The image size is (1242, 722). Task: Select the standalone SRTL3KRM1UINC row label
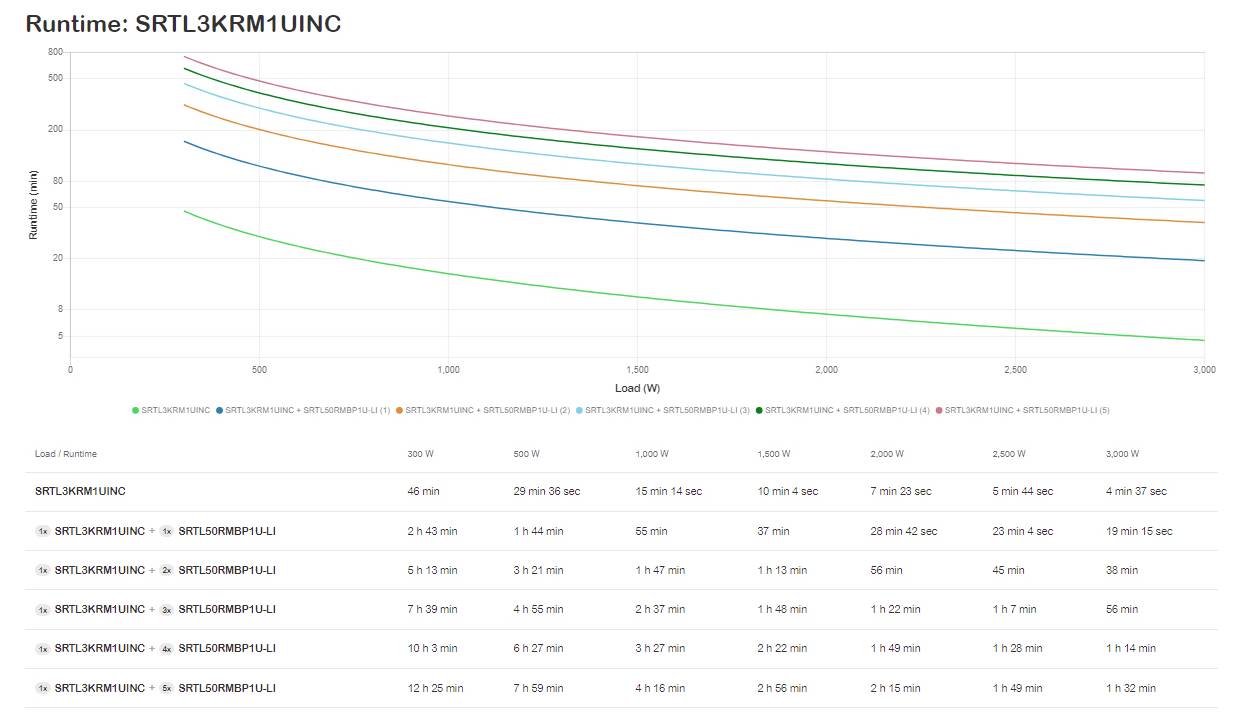click(x=80, y=491)
